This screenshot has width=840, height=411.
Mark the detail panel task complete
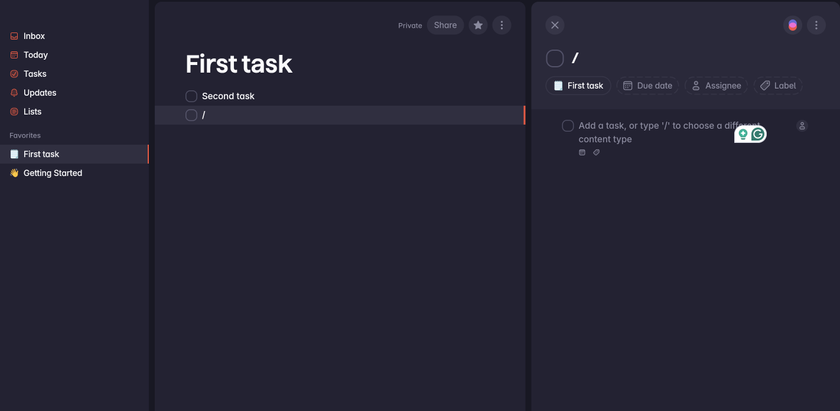click(x=555, y=59)
